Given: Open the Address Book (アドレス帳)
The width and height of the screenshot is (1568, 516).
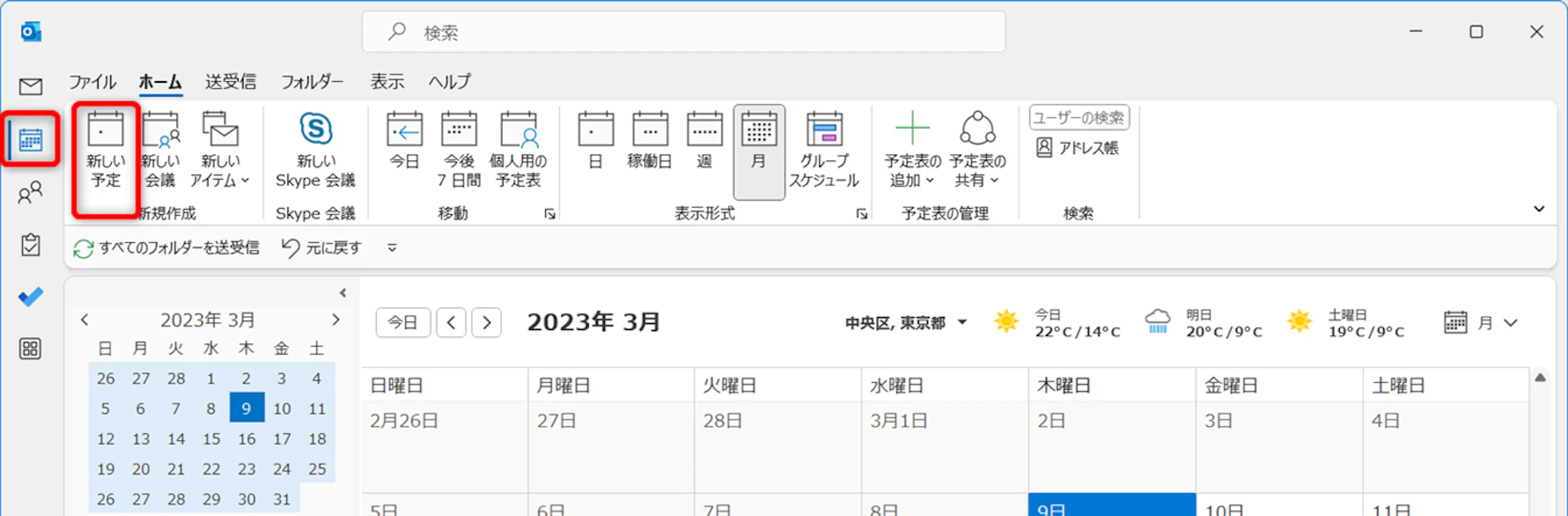Looking at the screenshot, I should 1078,148.
